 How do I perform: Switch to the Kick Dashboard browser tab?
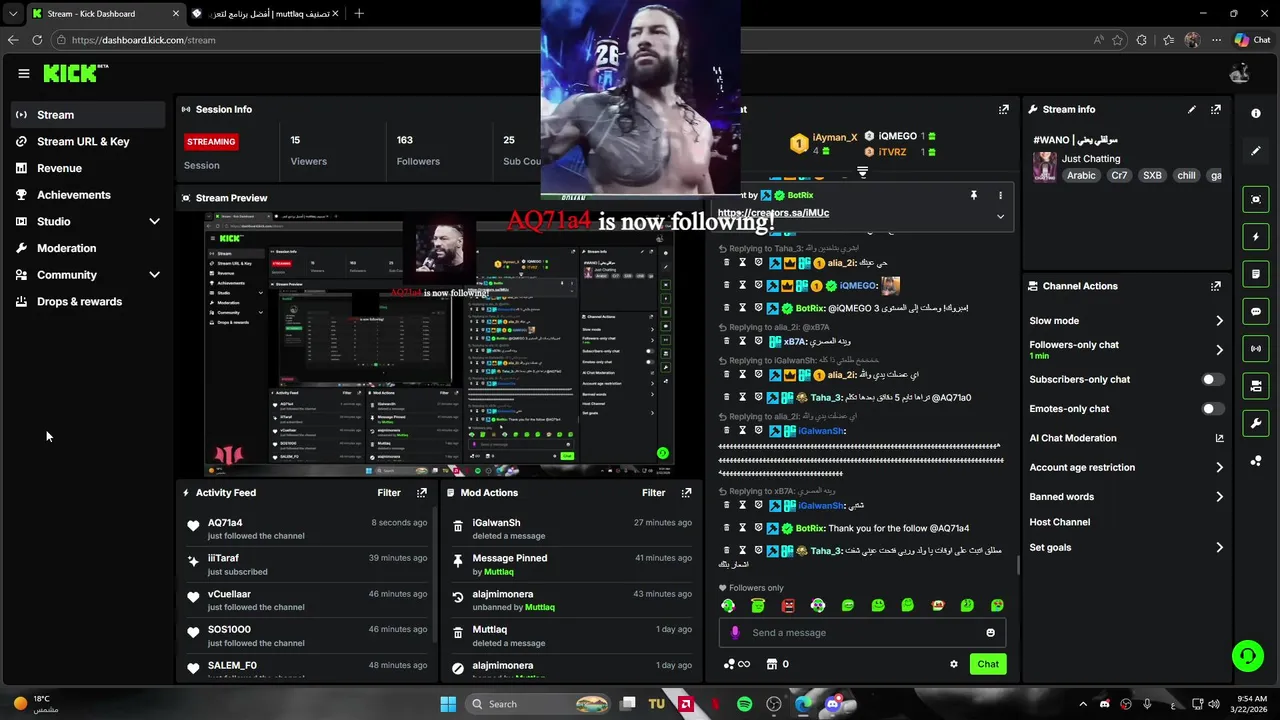104,13
